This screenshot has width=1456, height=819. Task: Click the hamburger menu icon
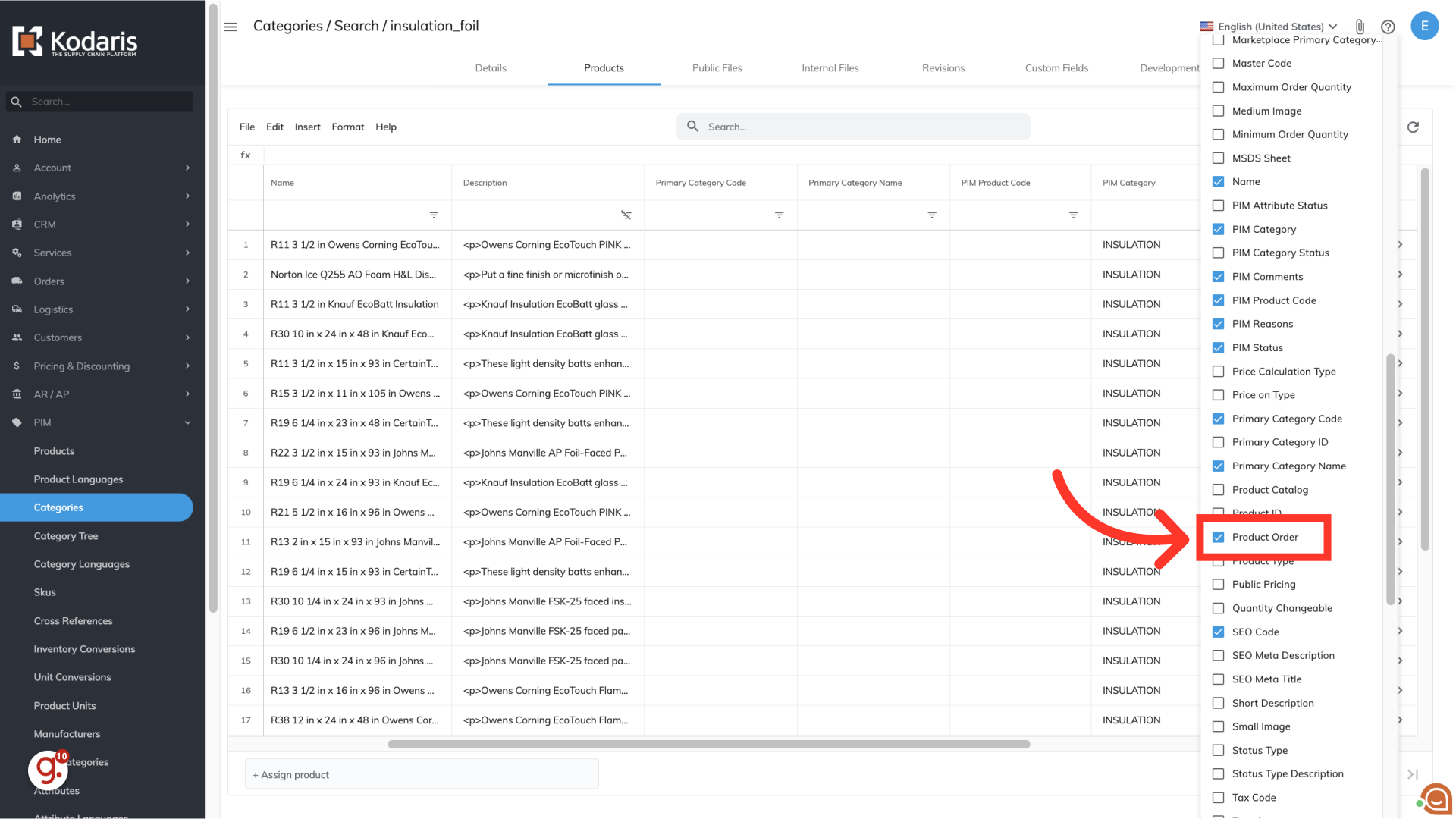pos(231,27)
